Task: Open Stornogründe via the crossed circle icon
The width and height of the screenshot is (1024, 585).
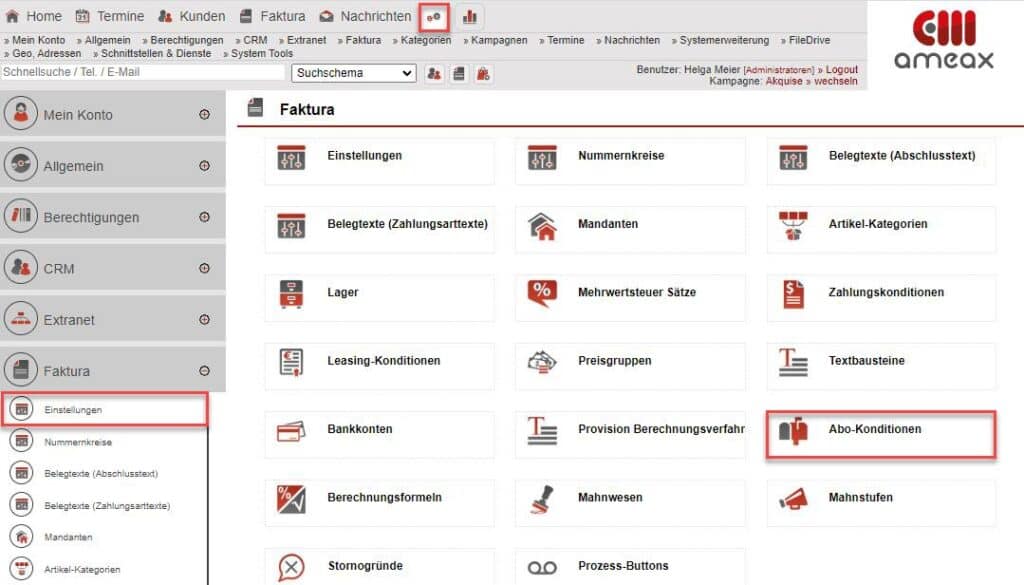Action: click(291, 565)
